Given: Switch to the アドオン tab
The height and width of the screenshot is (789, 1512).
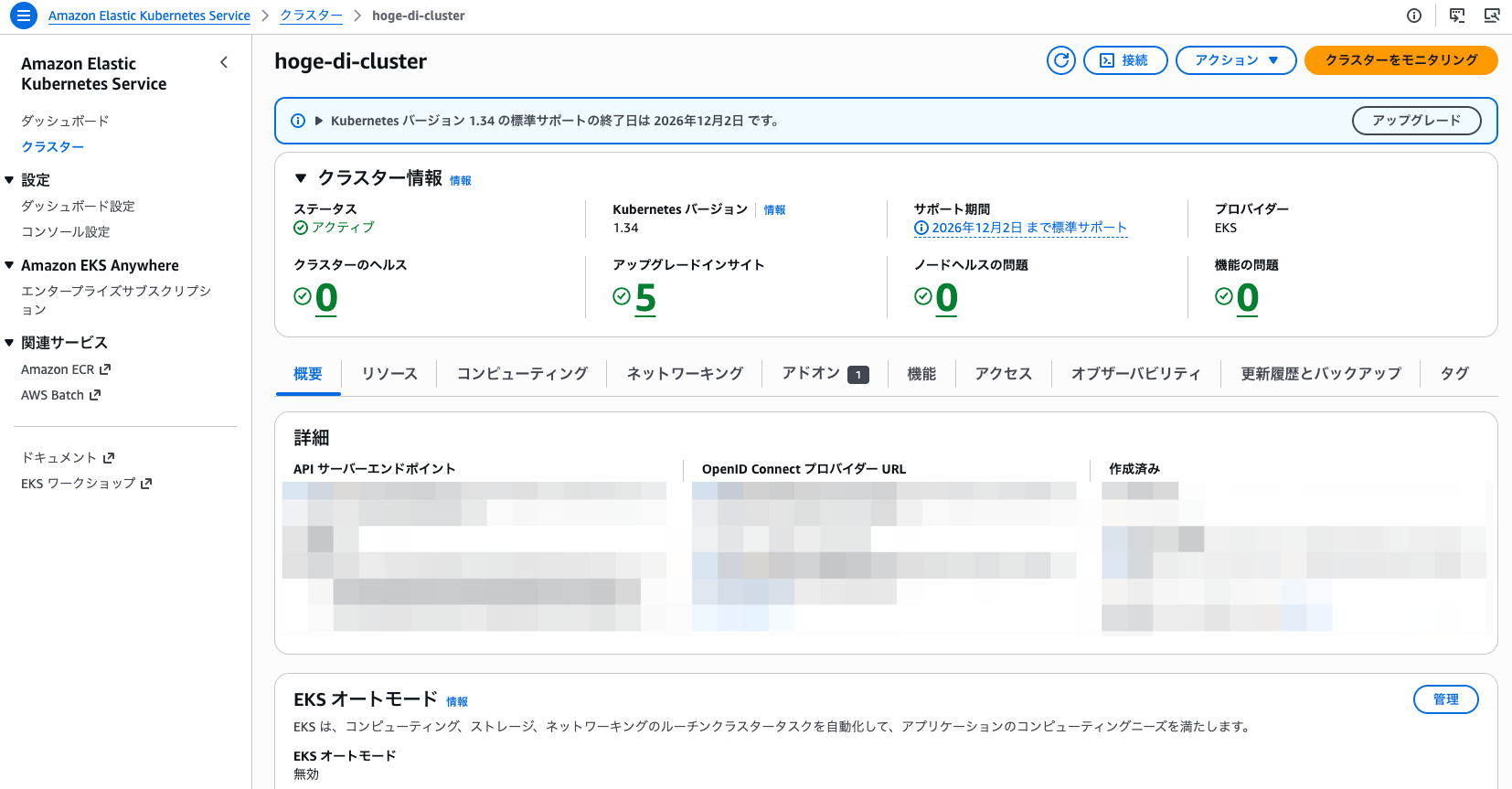Looking at the screenshot, I should [825, 373].
